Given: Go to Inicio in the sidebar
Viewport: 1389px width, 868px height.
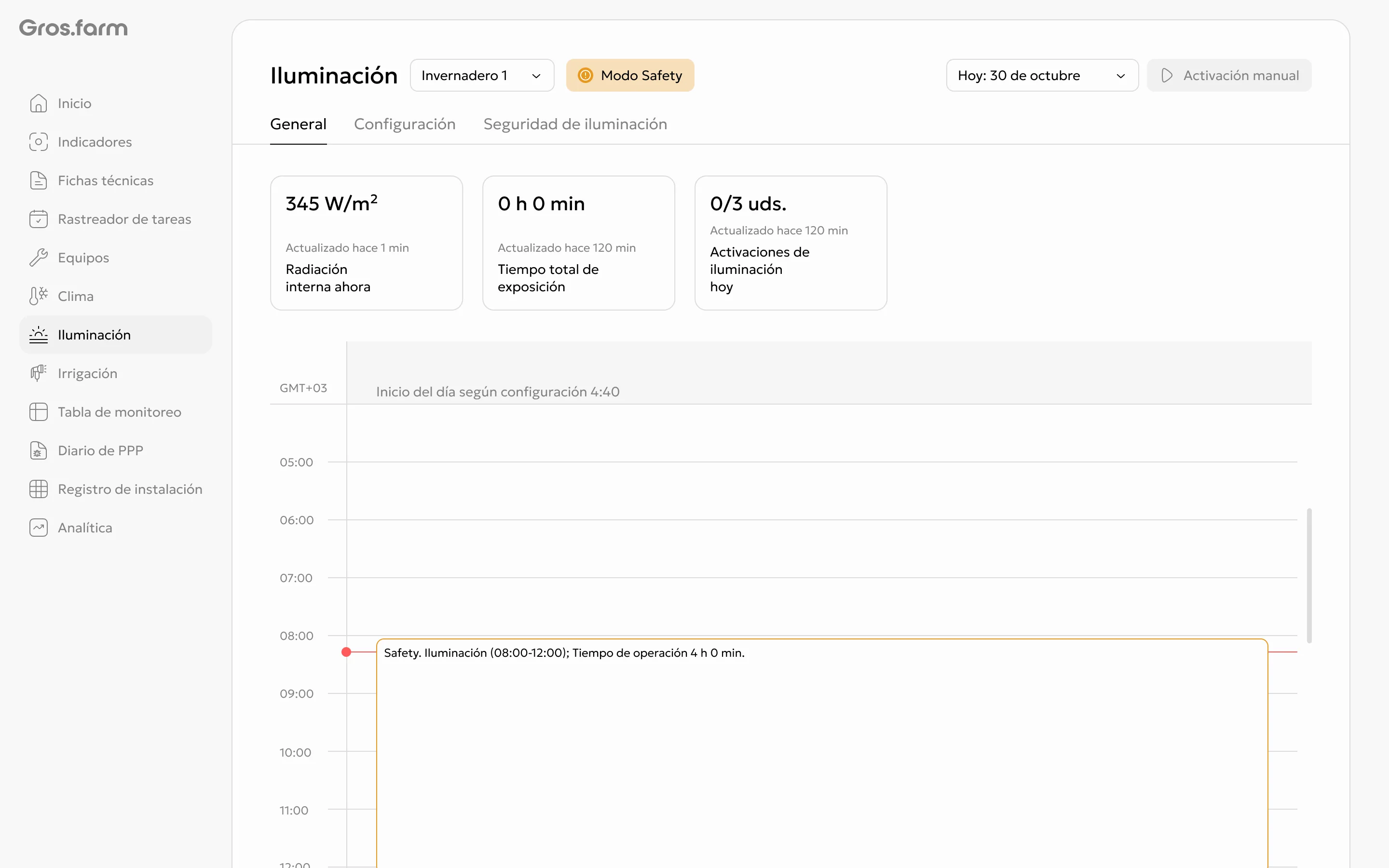Looking at the screenshot, I should tap(115, 103).
